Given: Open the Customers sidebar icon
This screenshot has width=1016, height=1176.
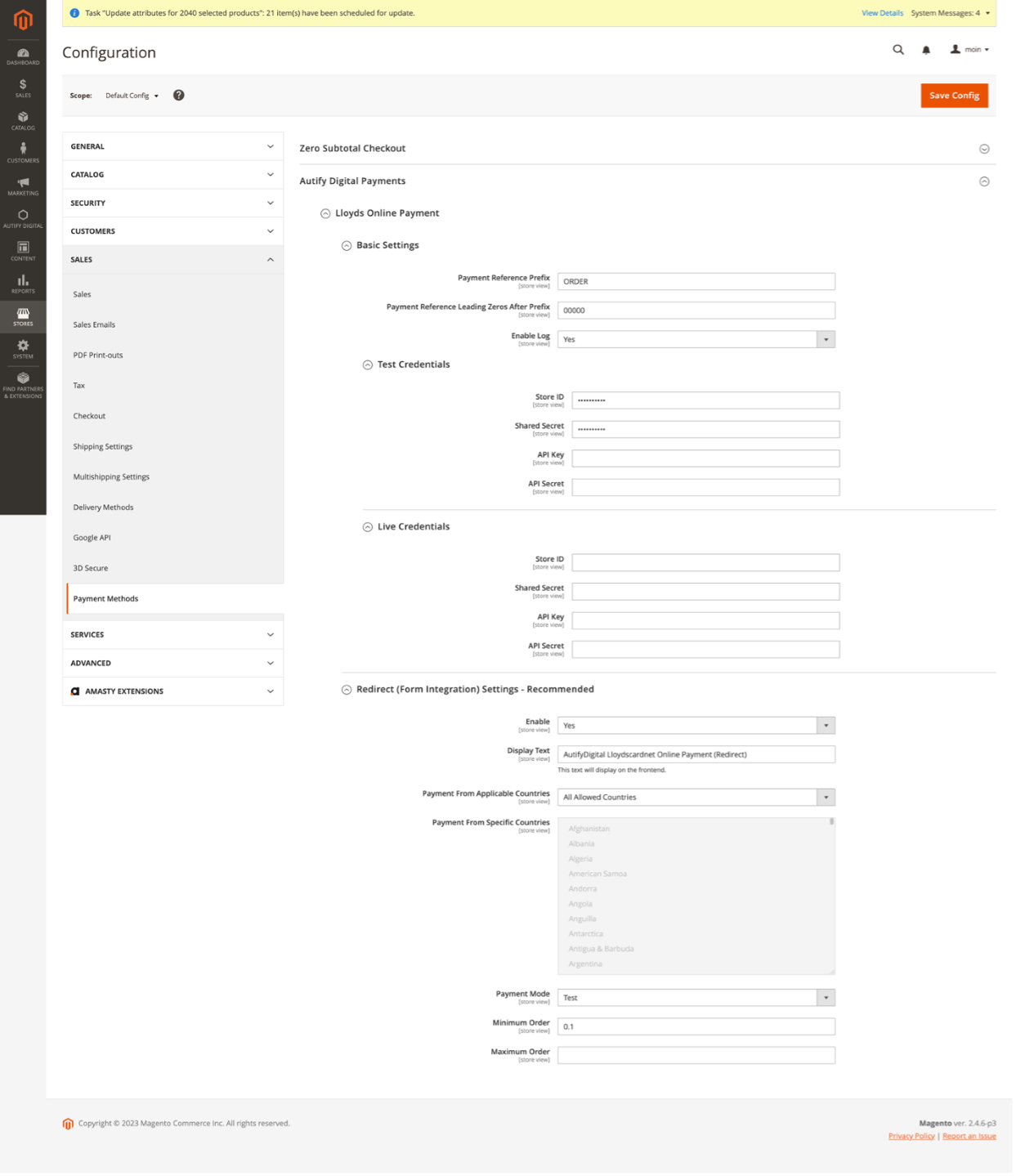Looking at the screenshot, I should pos(23,154).
